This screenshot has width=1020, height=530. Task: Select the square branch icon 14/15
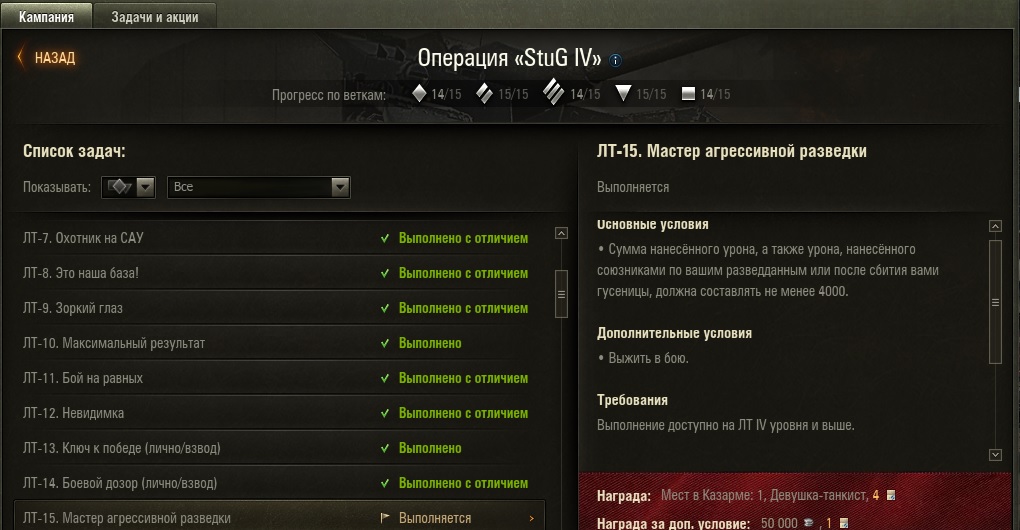click(688, 94)
